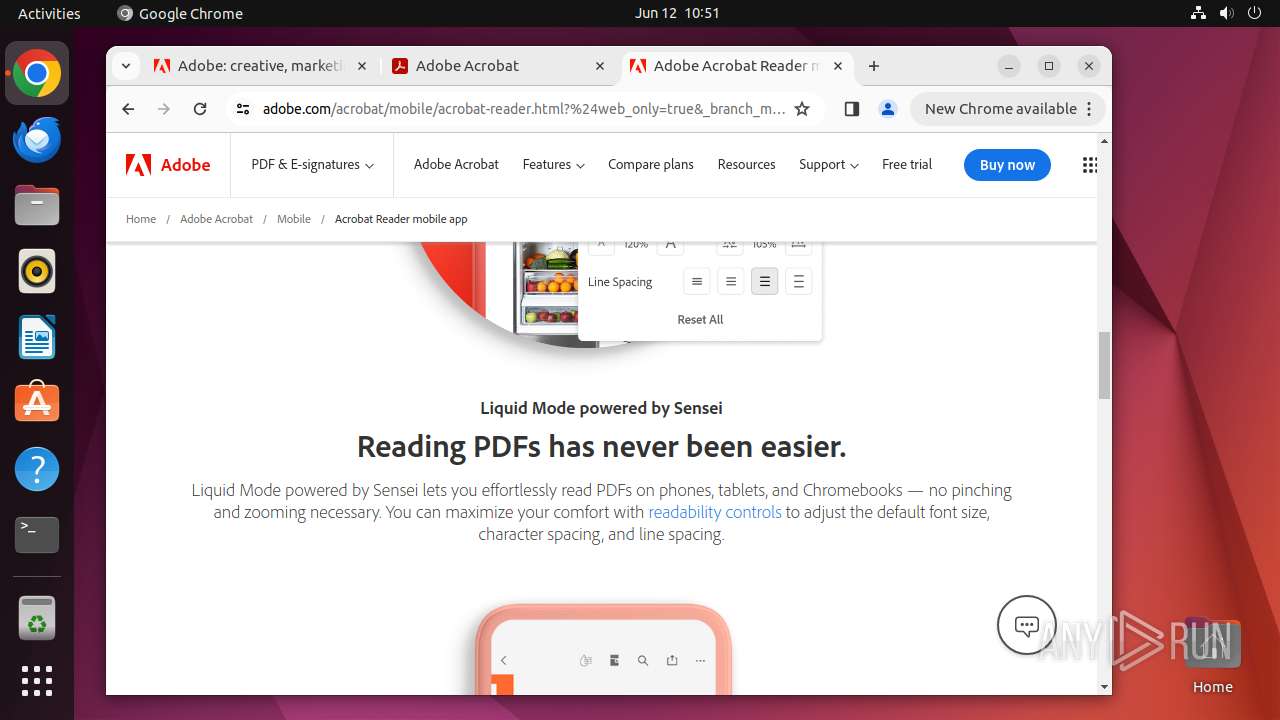Click Reset All in the settings panel

(700, 320)
